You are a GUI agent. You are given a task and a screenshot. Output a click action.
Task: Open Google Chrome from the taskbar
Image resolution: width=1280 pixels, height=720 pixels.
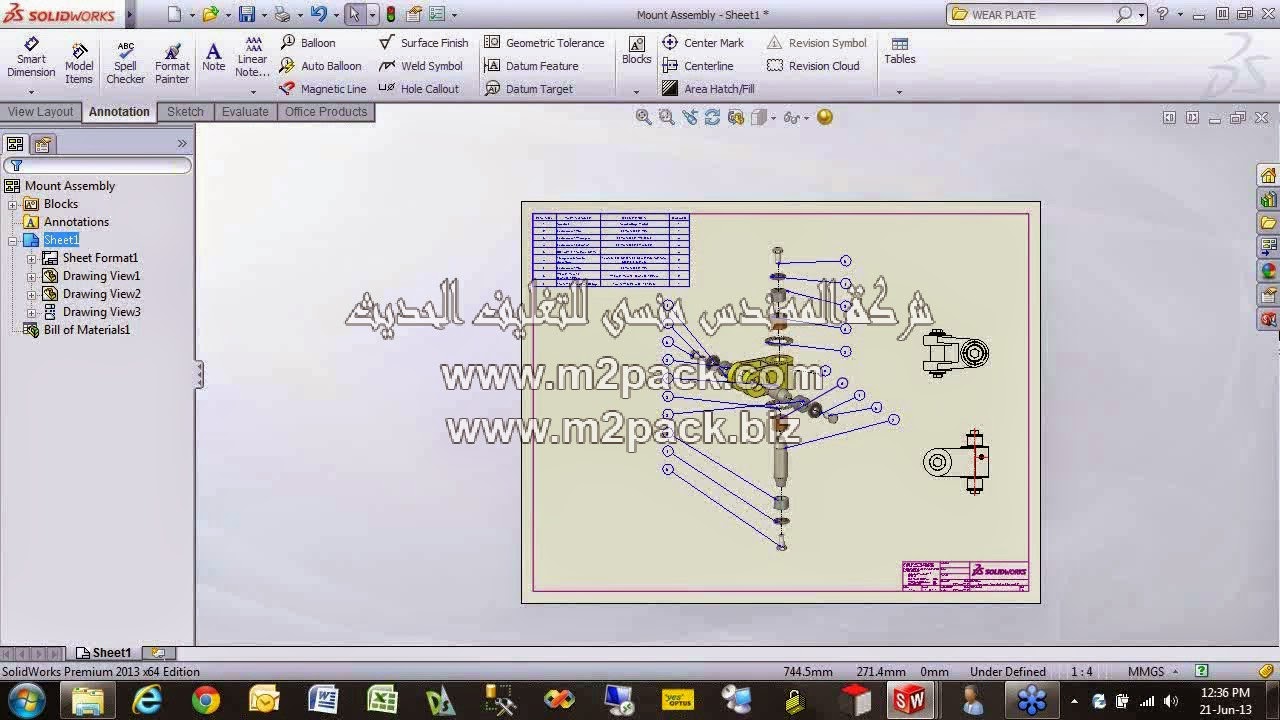tap(206, 700)
